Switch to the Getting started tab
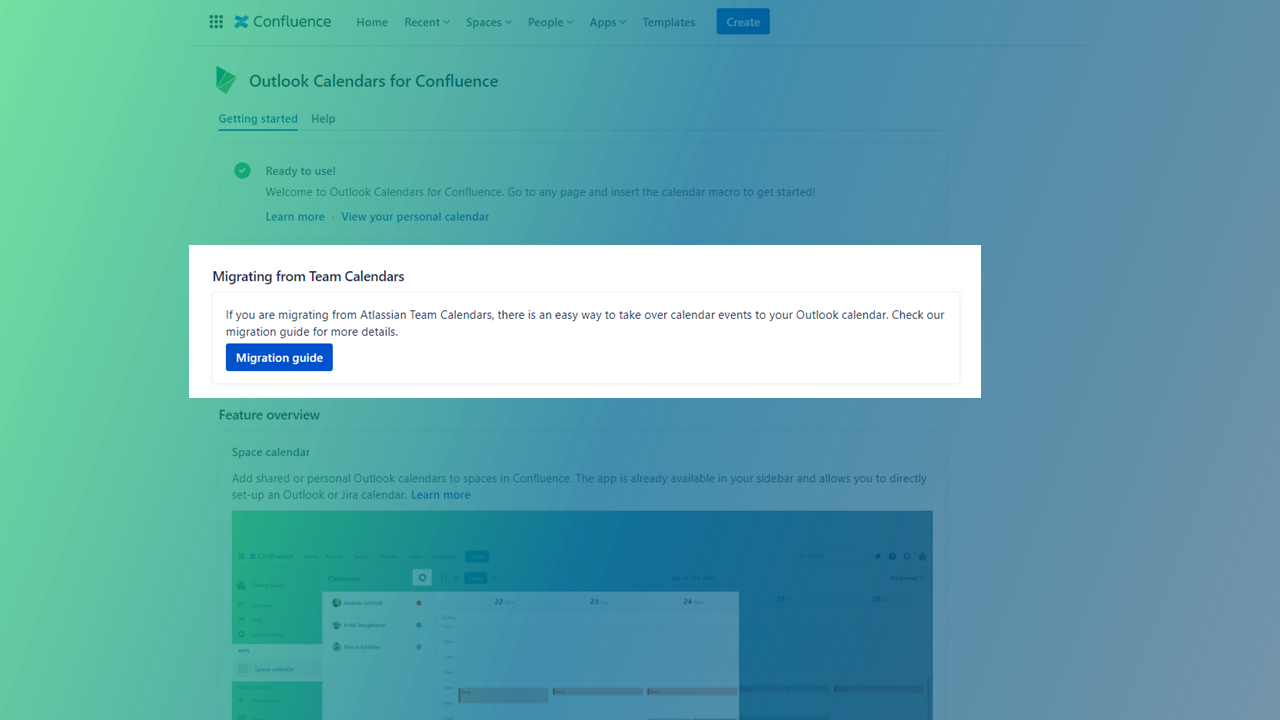This screenshot has width=1280, height=720. [258, 119]
